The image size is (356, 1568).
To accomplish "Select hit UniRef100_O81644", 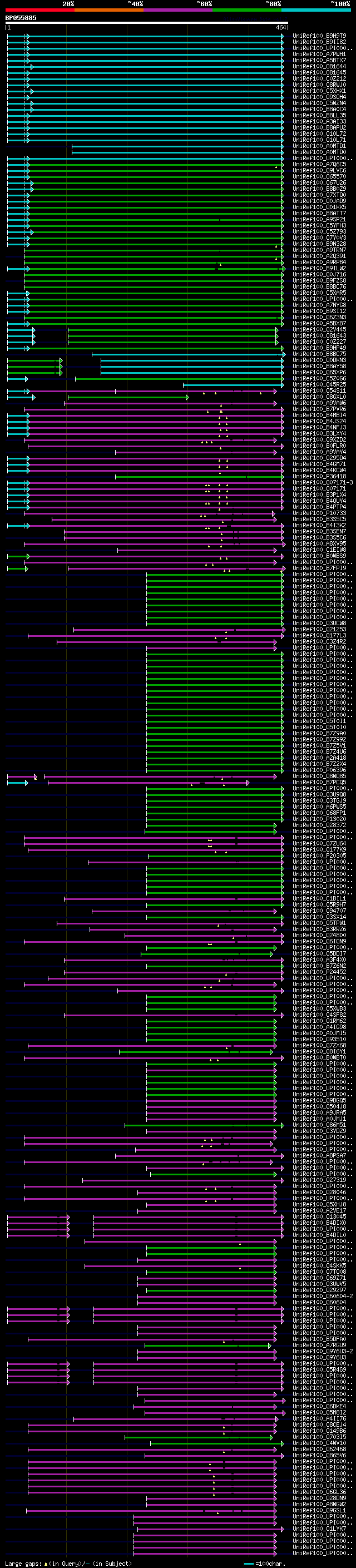I will [x=319, y=66].
